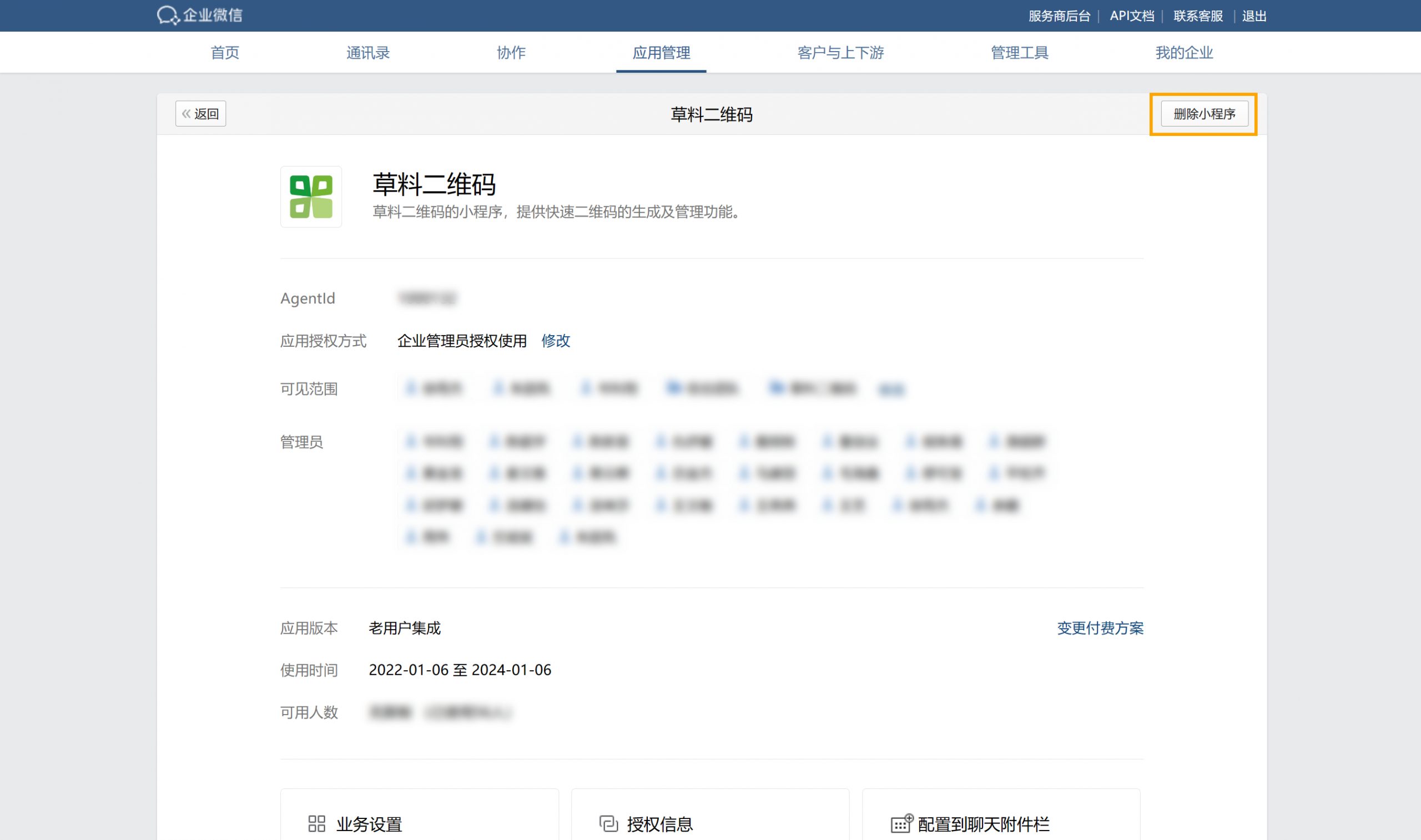Viewport: 1421px width, 840px height.
Task: Click the 草料二维码 app logo thumbnail
Action: coord(311,196)
